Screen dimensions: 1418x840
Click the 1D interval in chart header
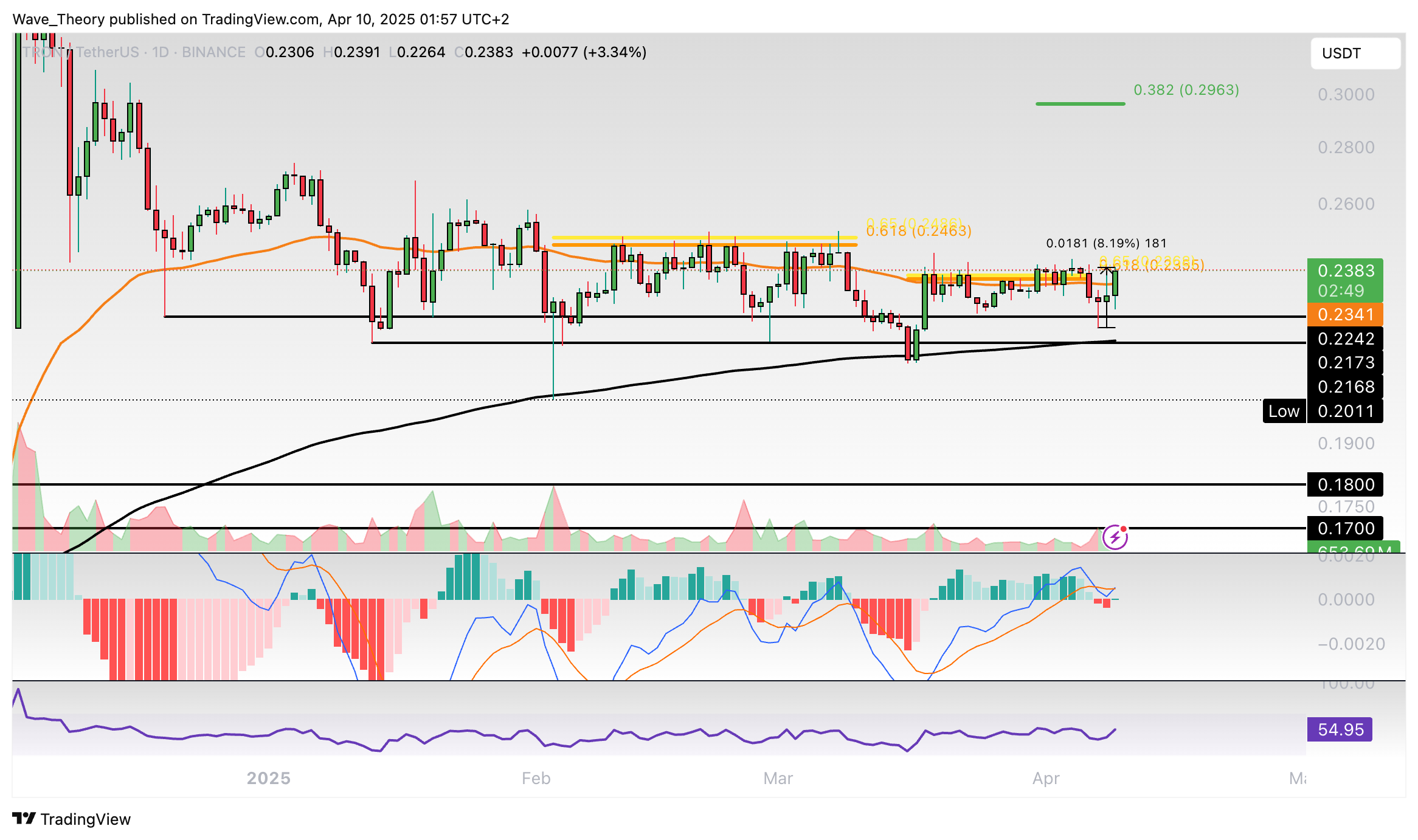click(x=160, y=52)
